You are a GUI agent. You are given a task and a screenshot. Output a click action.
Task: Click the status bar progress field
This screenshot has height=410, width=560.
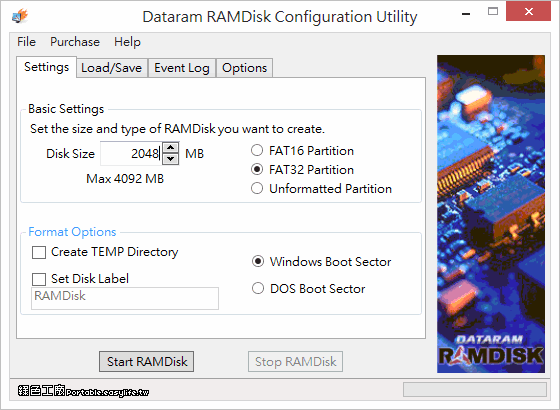tap(475, 390)
